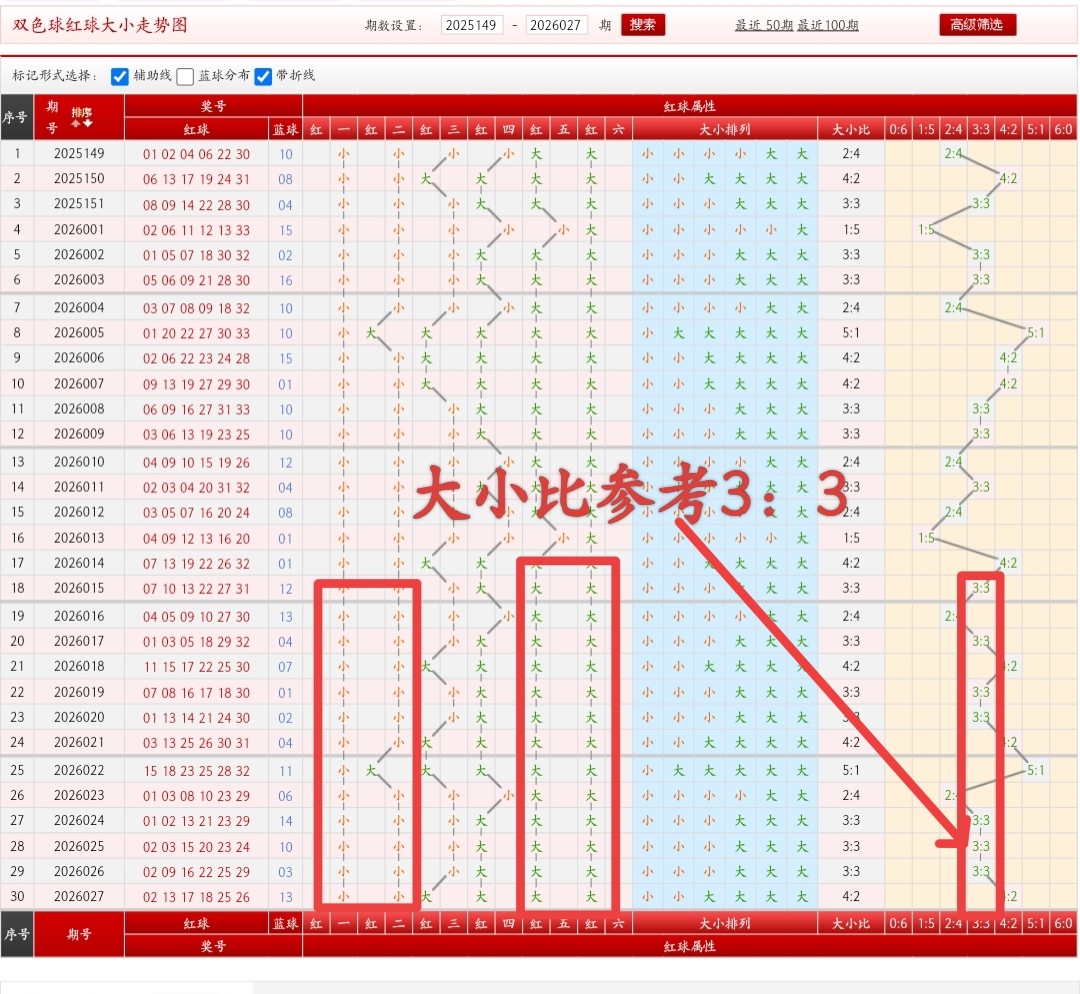Click red numbers 07 10 13 22 27 31
This screenshot has width=1080, height=994.
pos(196,589)
